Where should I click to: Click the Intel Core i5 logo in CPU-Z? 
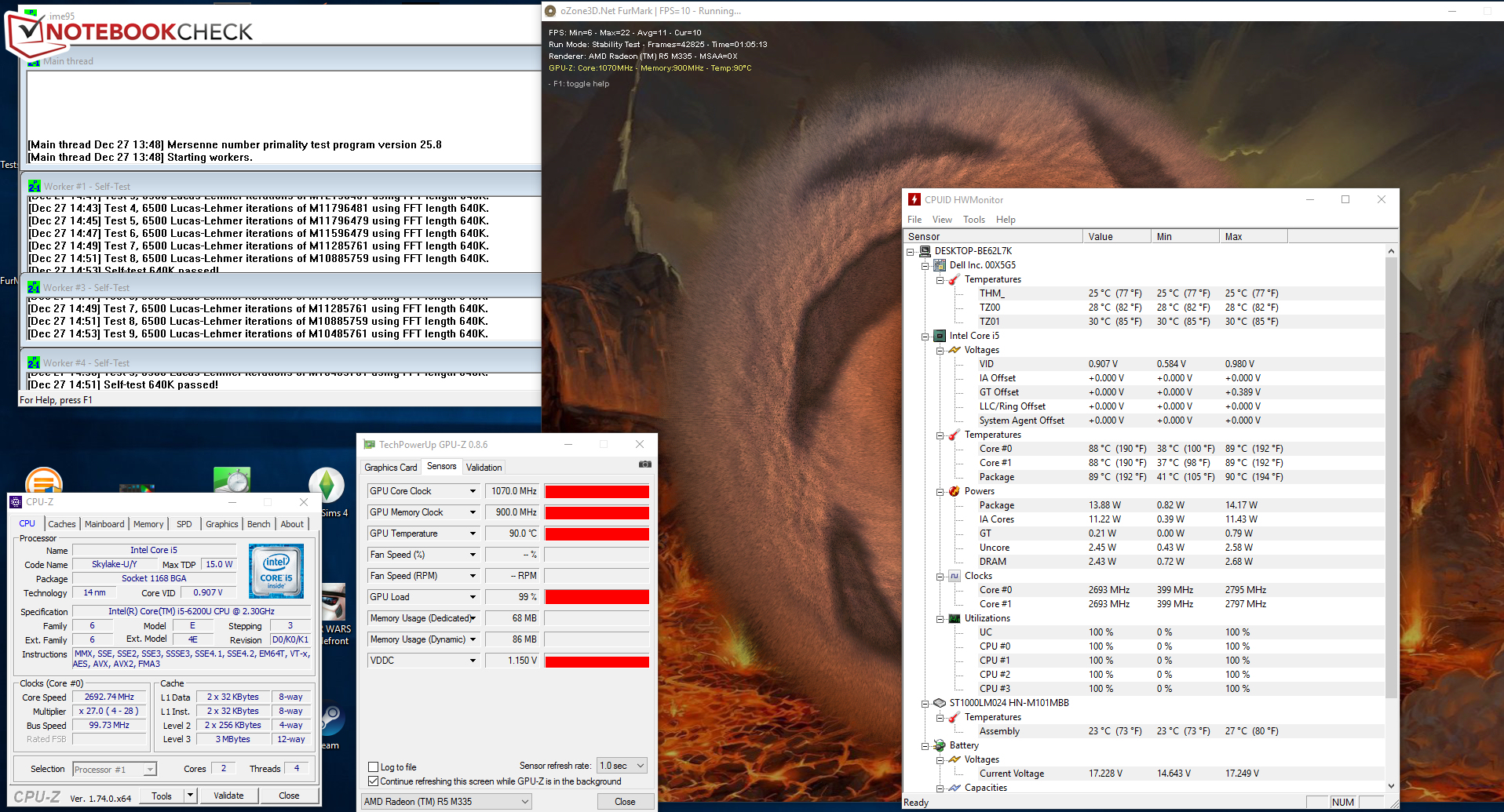tap(276, 571)
